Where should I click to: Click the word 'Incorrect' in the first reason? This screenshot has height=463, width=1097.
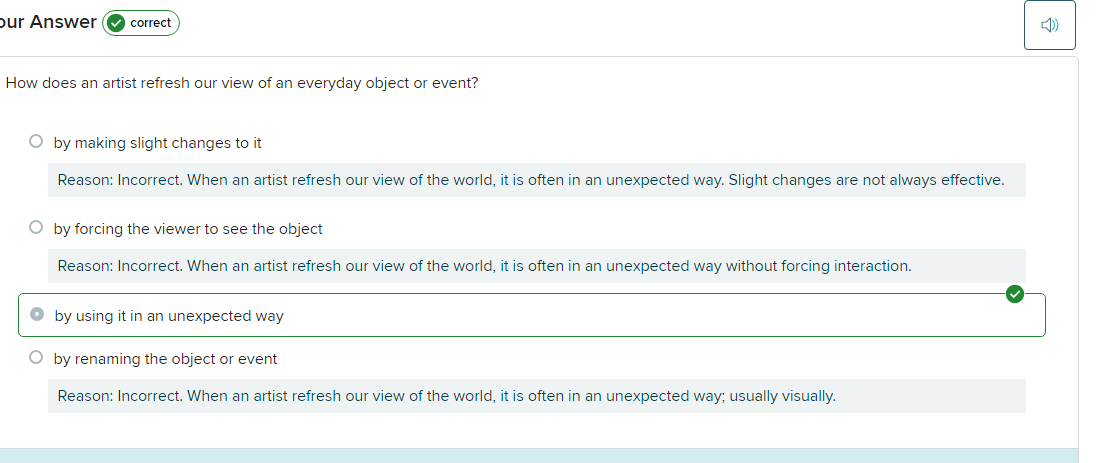[149, 180]
